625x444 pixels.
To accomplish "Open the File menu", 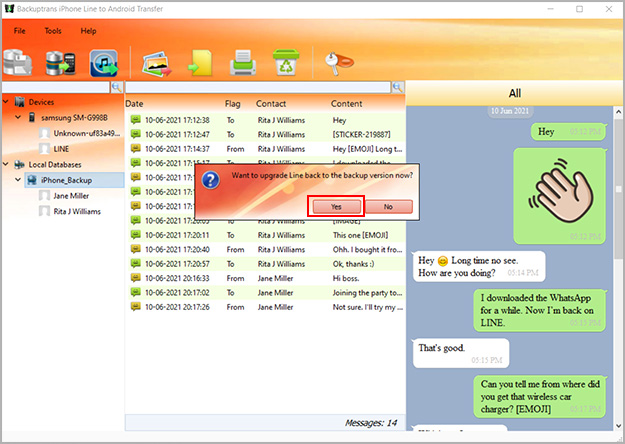I will point(20,32).
